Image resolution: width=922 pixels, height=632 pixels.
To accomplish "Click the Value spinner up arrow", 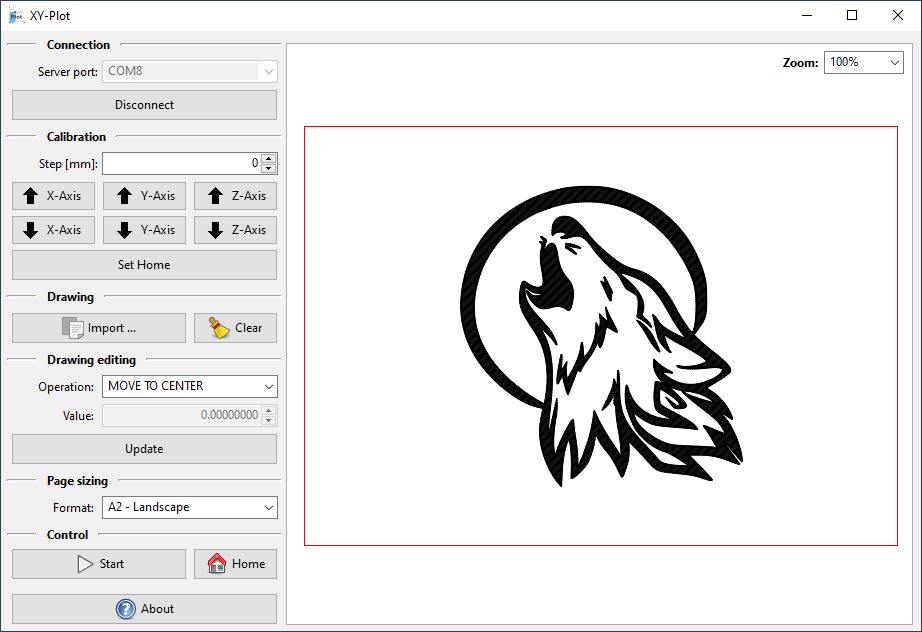I will (x=269, y=410).
